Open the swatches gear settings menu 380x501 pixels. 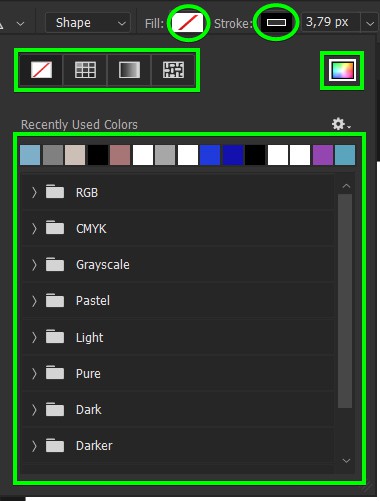[341, 124]
